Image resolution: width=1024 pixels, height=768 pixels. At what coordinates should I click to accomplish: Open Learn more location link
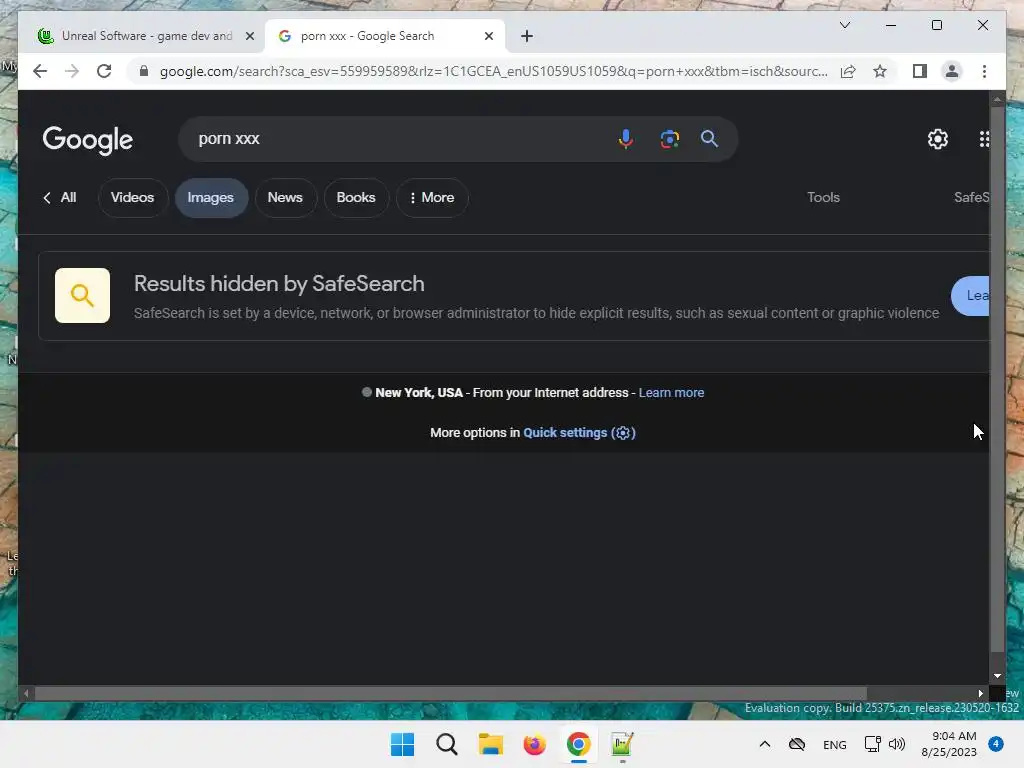tap(671, 392)
